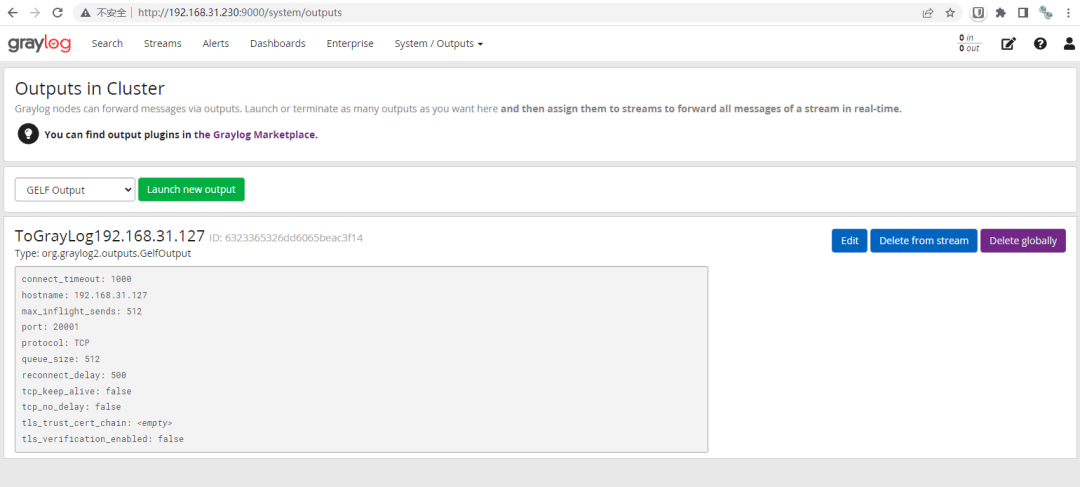Click the output ID 6323365326dd6065beac3f14

pos(286,238)
